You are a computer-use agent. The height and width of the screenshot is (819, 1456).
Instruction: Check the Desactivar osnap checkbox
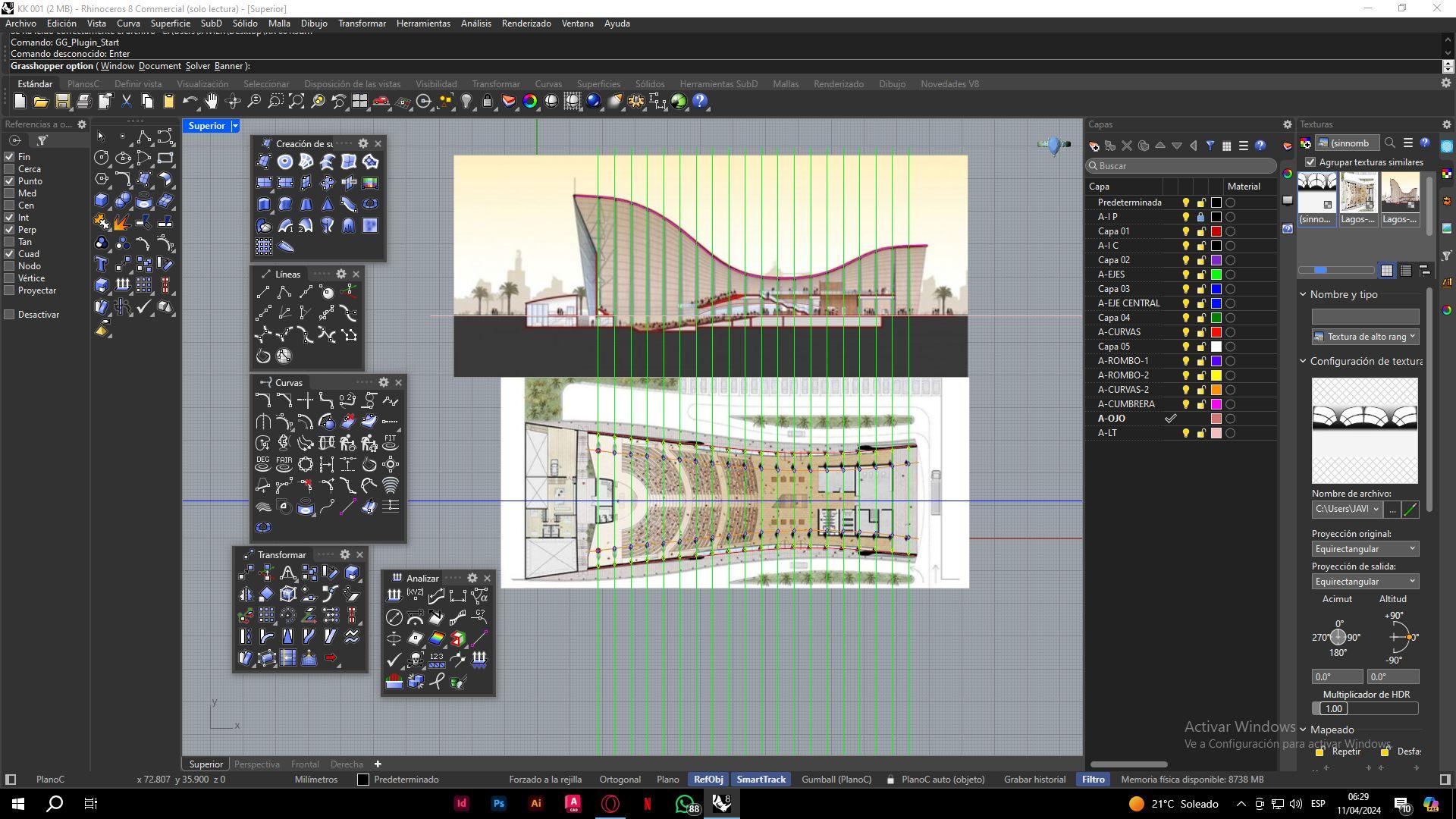pyautogui.click(x=10, y=315)
